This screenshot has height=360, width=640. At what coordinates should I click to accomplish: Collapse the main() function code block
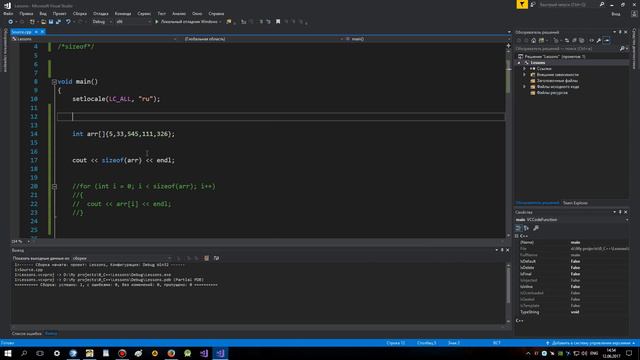coord(54,82)
